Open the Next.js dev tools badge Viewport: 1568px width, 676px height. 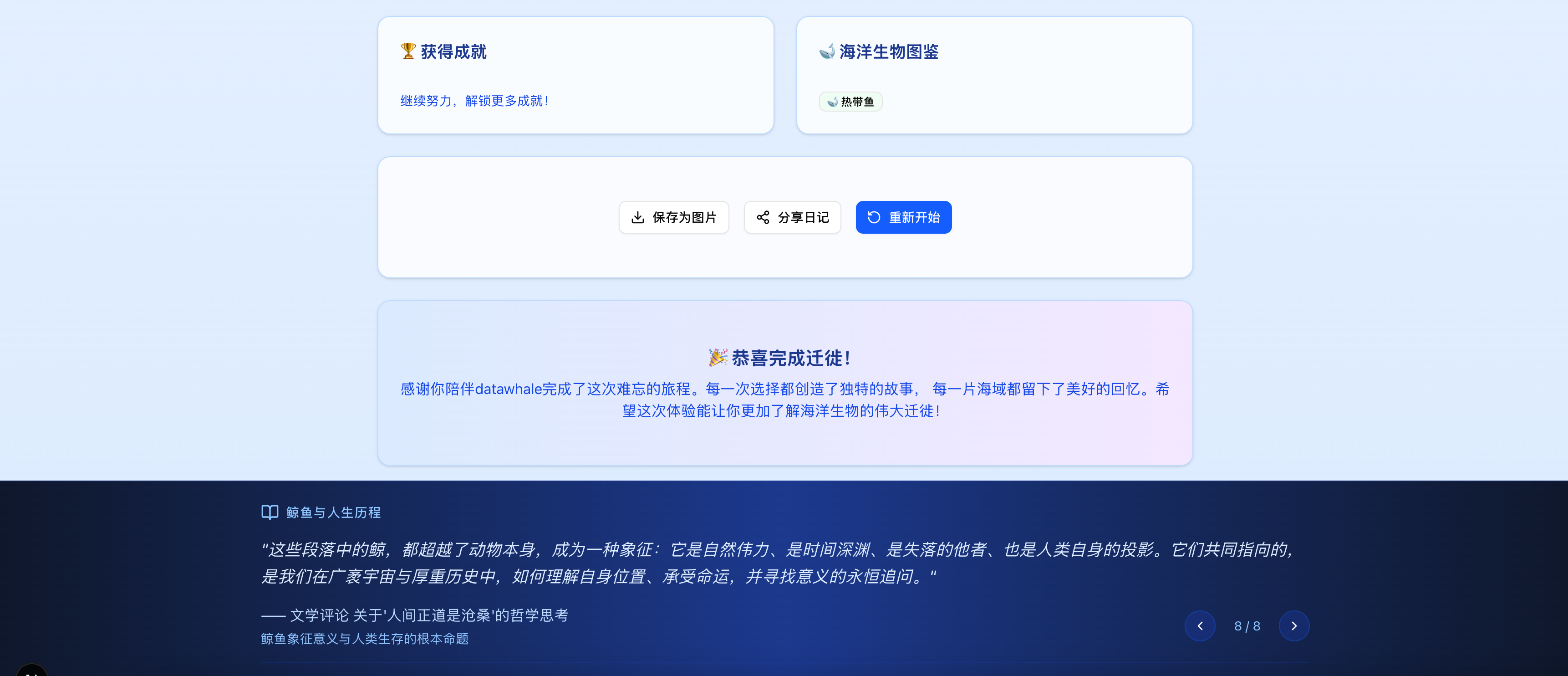pyautogui.click(x=32, y=670)
